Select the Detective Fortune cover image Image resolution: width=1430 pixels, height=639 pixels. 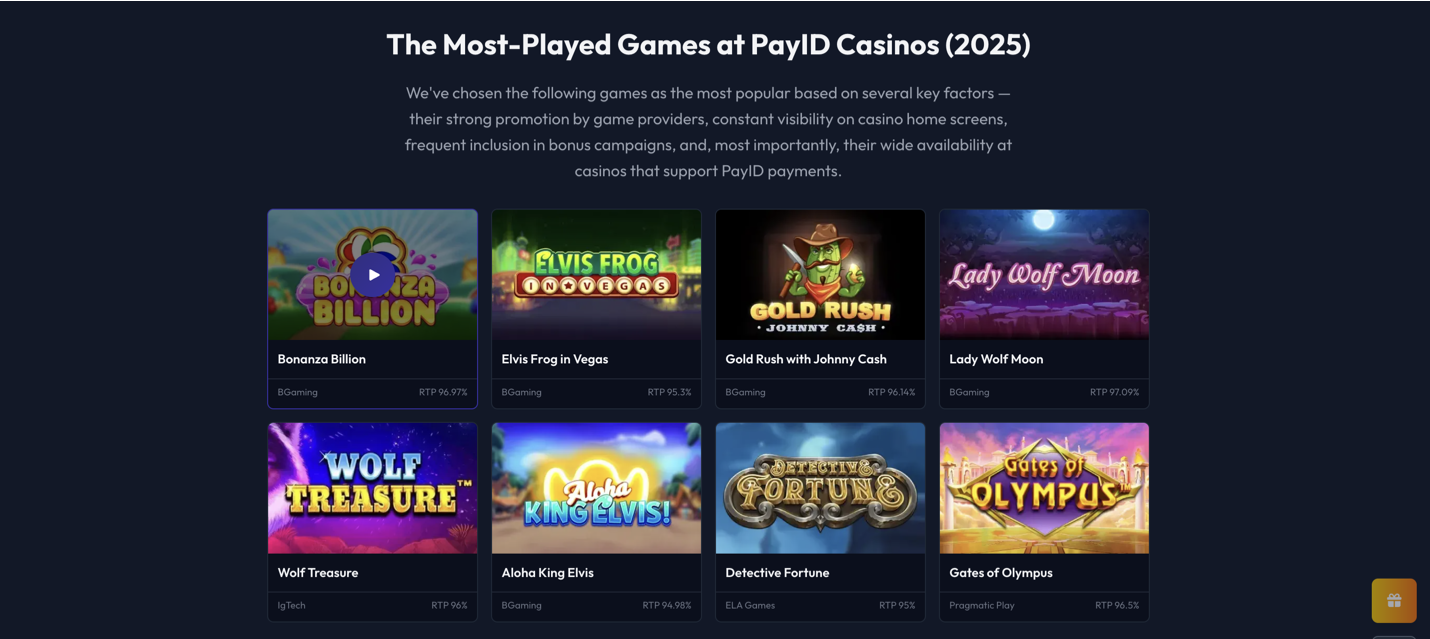[x=820, y=487]
